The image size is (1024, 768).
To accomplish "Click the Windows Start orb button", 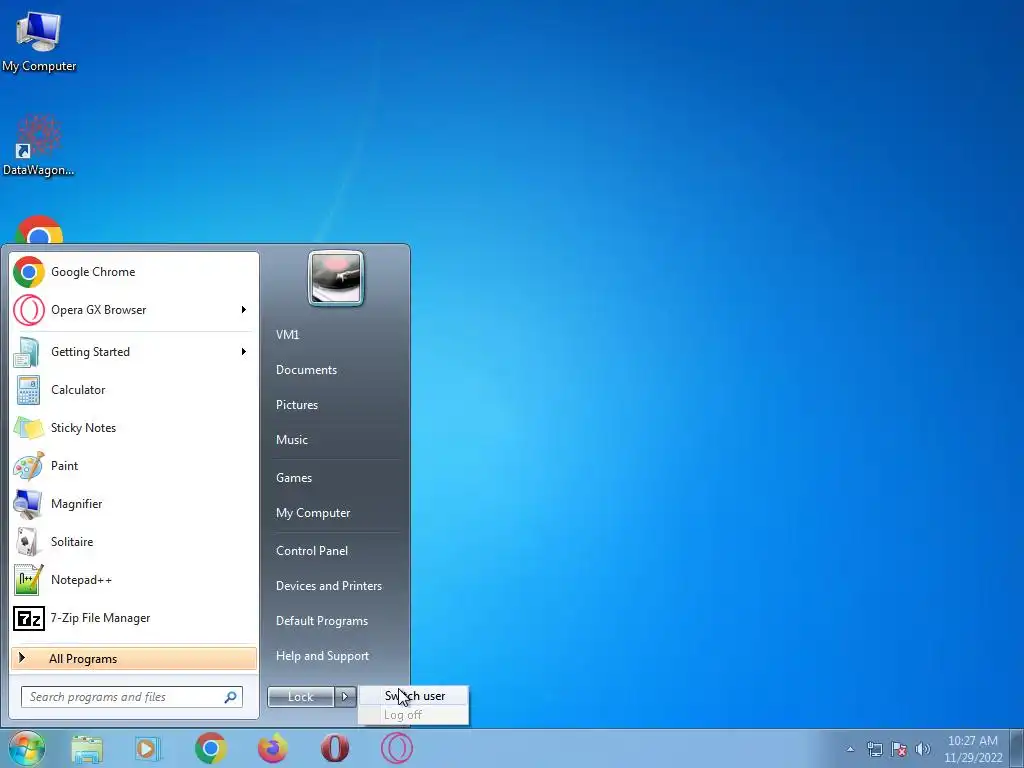I will point(27,748).
